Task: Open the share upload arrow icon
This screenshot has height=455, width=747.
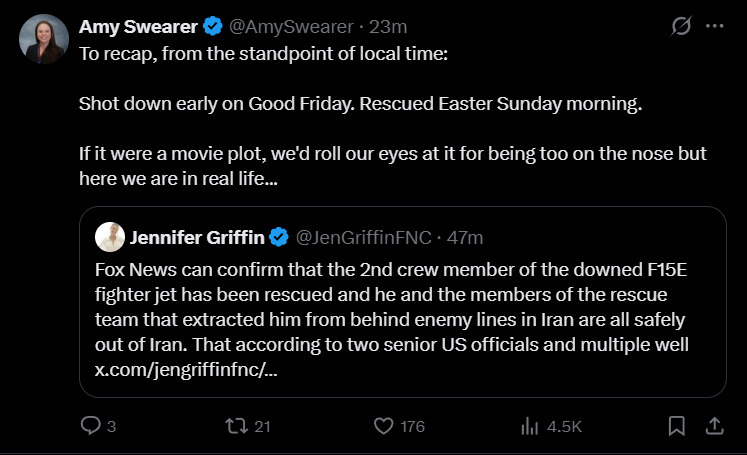Action: click(x=715, y=425)
